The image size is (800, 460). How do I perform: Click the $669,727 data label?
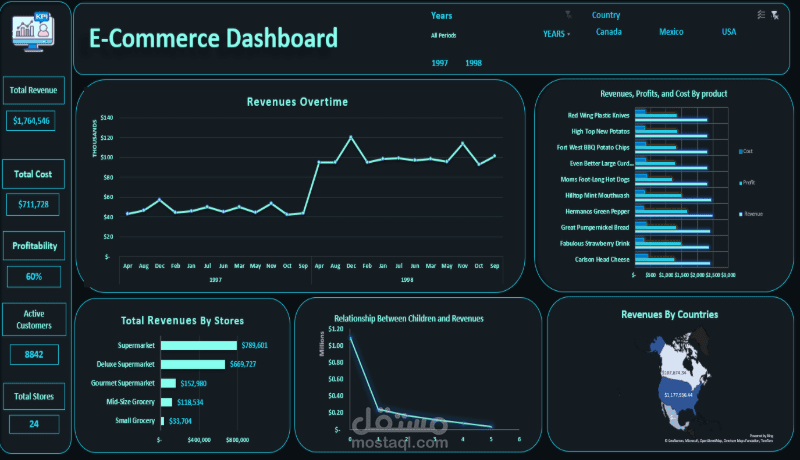243,364
